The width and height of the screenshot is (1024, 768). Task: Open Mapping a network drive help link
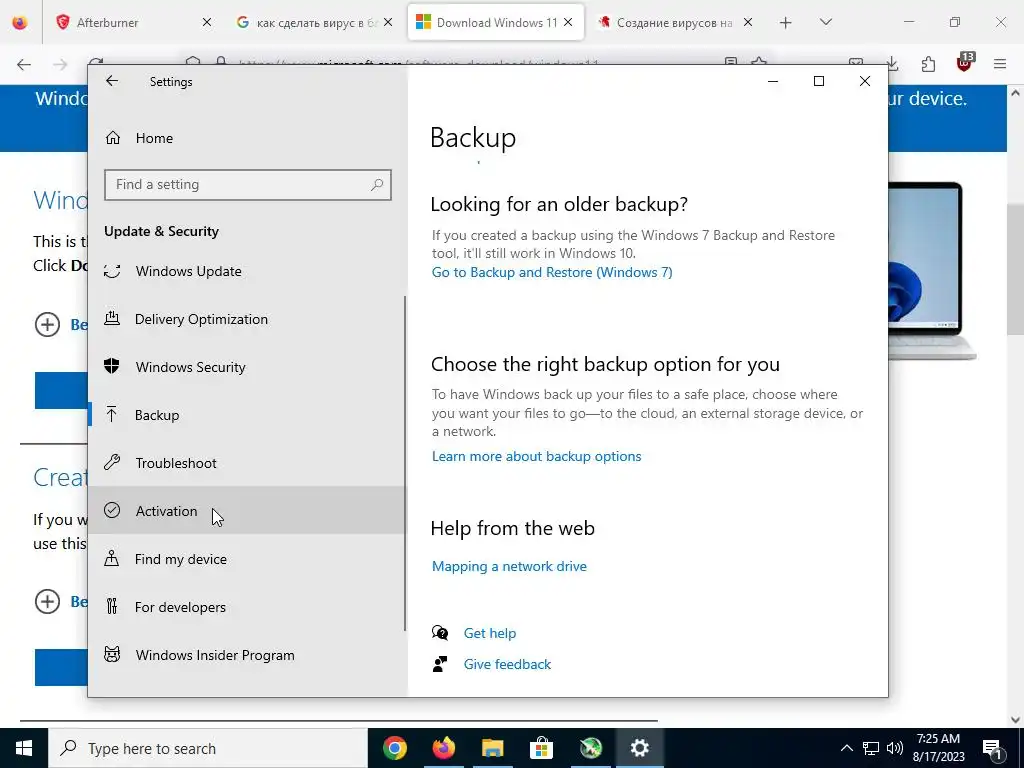[509, 566]
